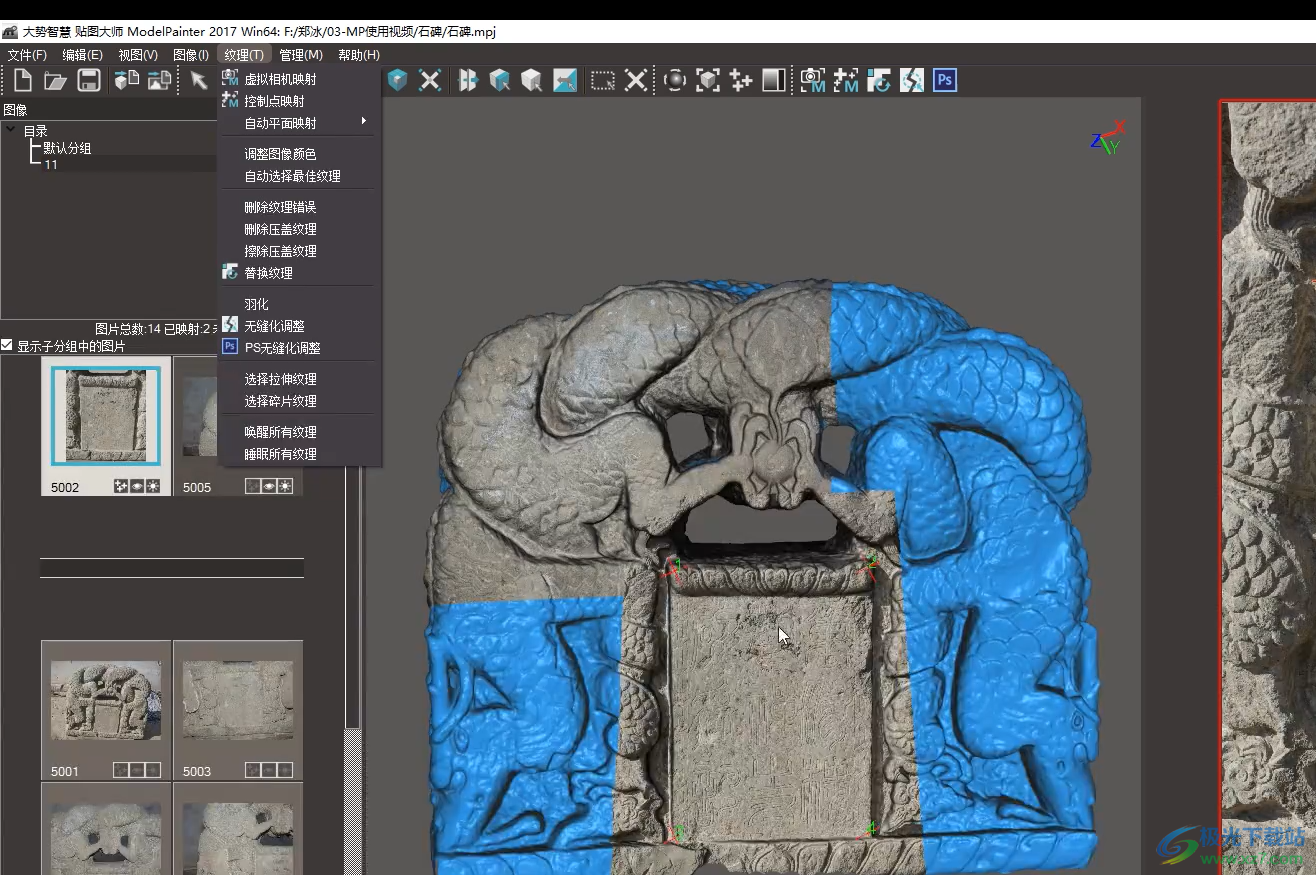Select the arrow pointer tool
The height and width of the screenshot is (875, 1316).
tap(199, 81)
